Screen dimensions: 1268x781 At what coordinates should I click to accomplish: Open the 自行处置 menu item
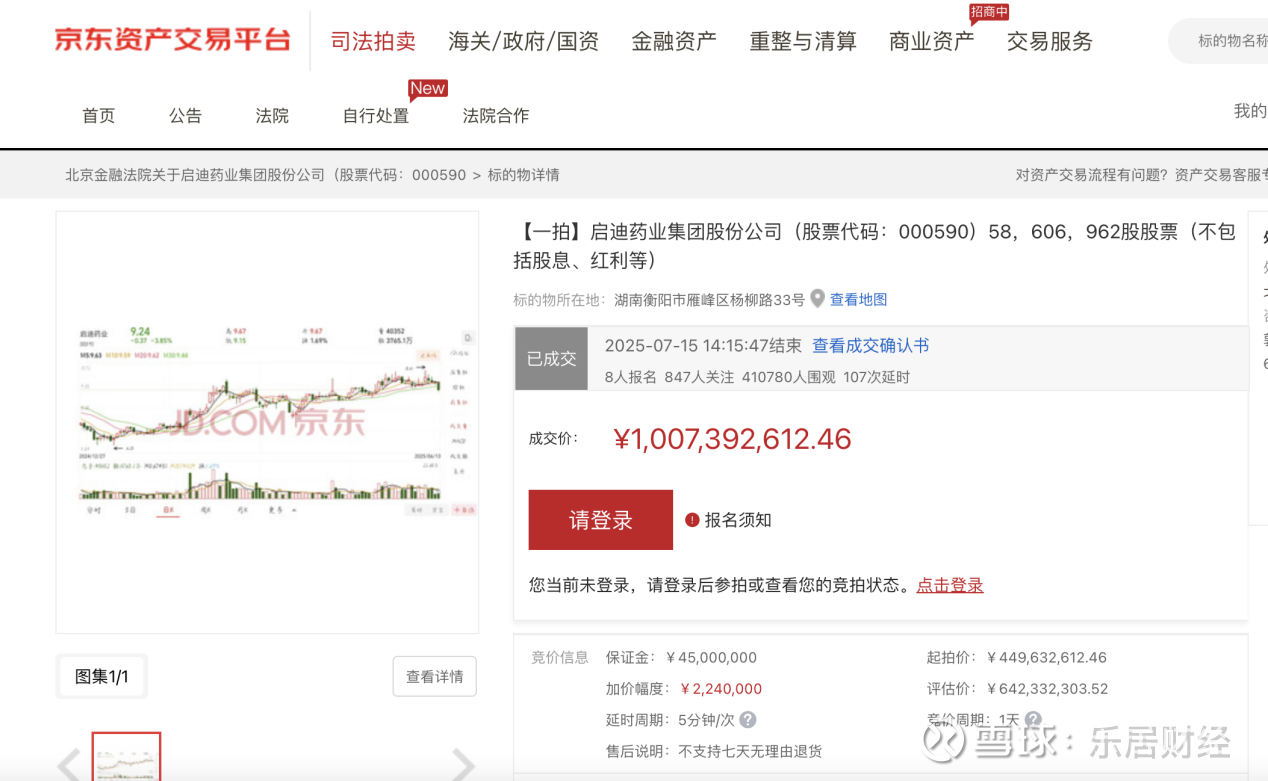click(x=376, y=115)
